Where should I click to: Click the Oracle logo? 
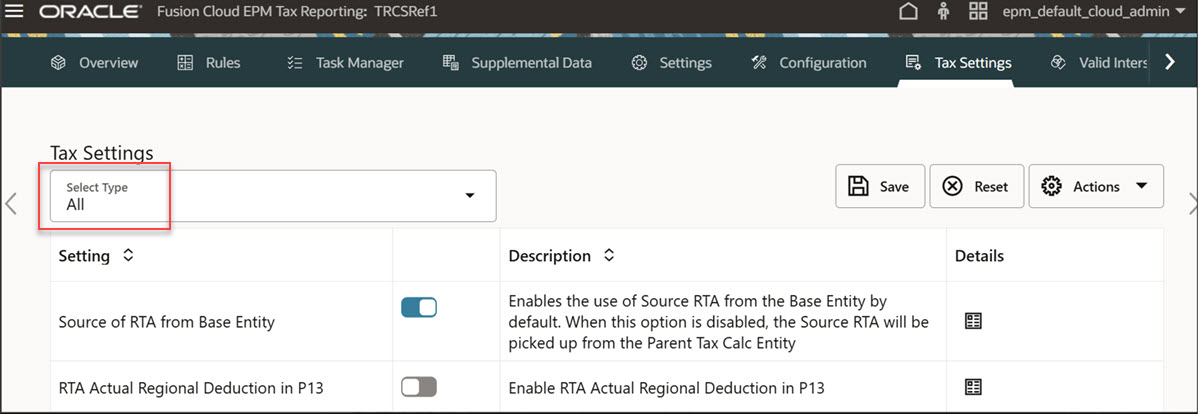[89, 13]
